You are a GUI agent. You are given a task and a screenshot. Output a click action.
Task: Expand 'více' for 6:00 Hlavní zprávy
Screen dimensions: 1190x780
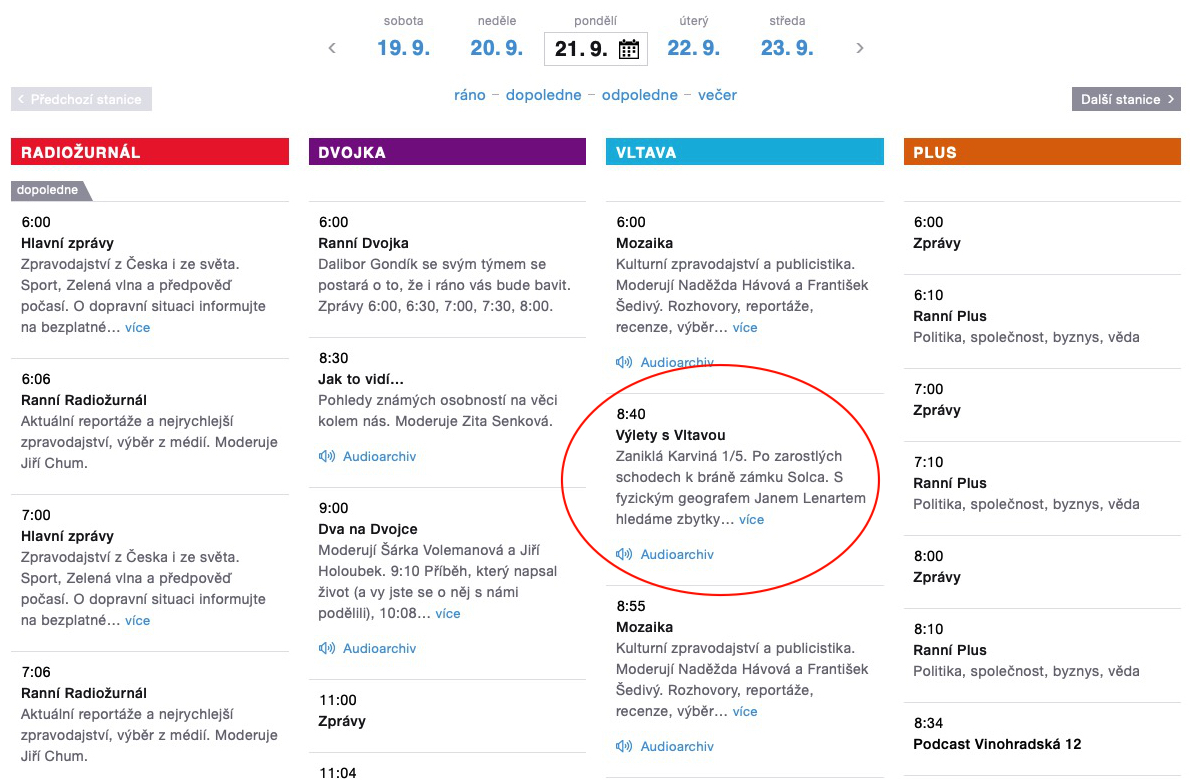(x=137, y=328)
